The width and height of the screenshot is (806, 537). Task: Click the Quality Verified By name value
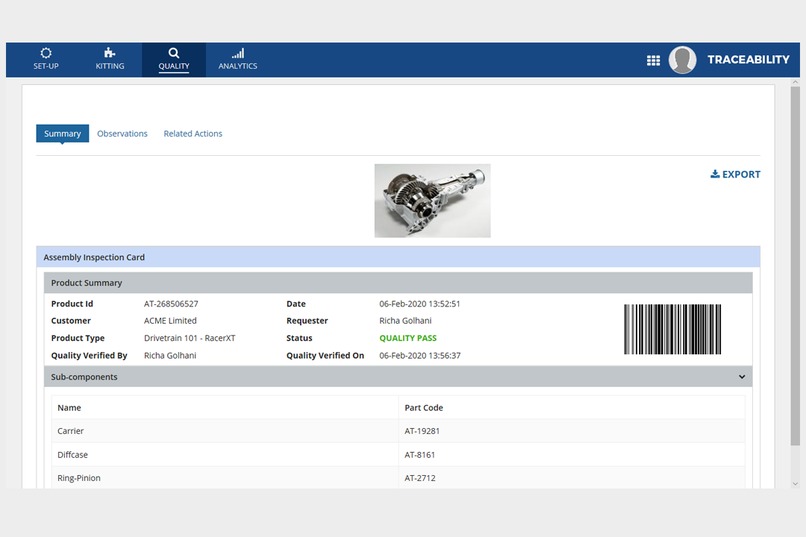pyautogui.click(x=170, y=356)
